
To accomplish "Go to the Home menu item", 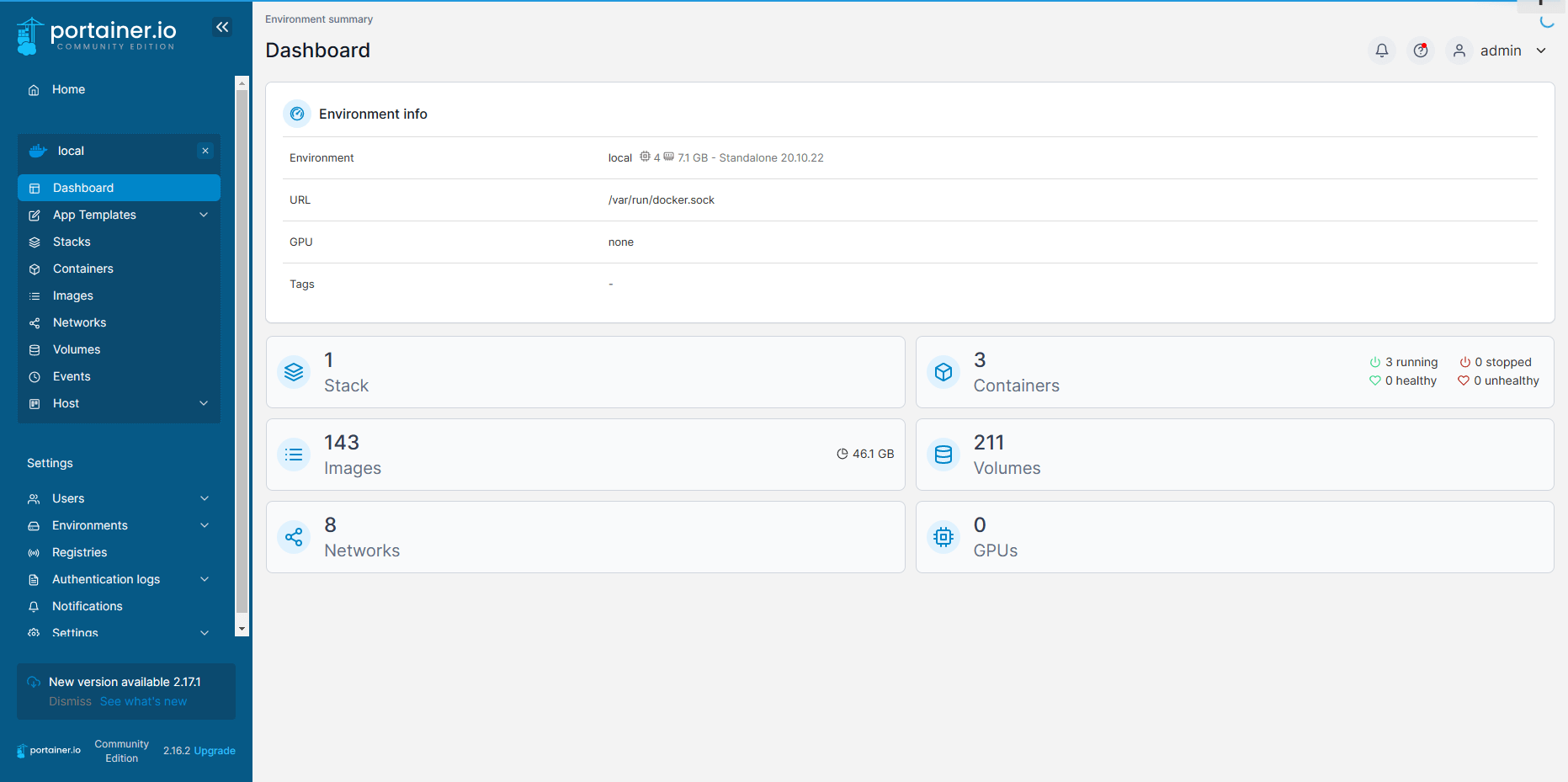I will click(x=68, y=89).
